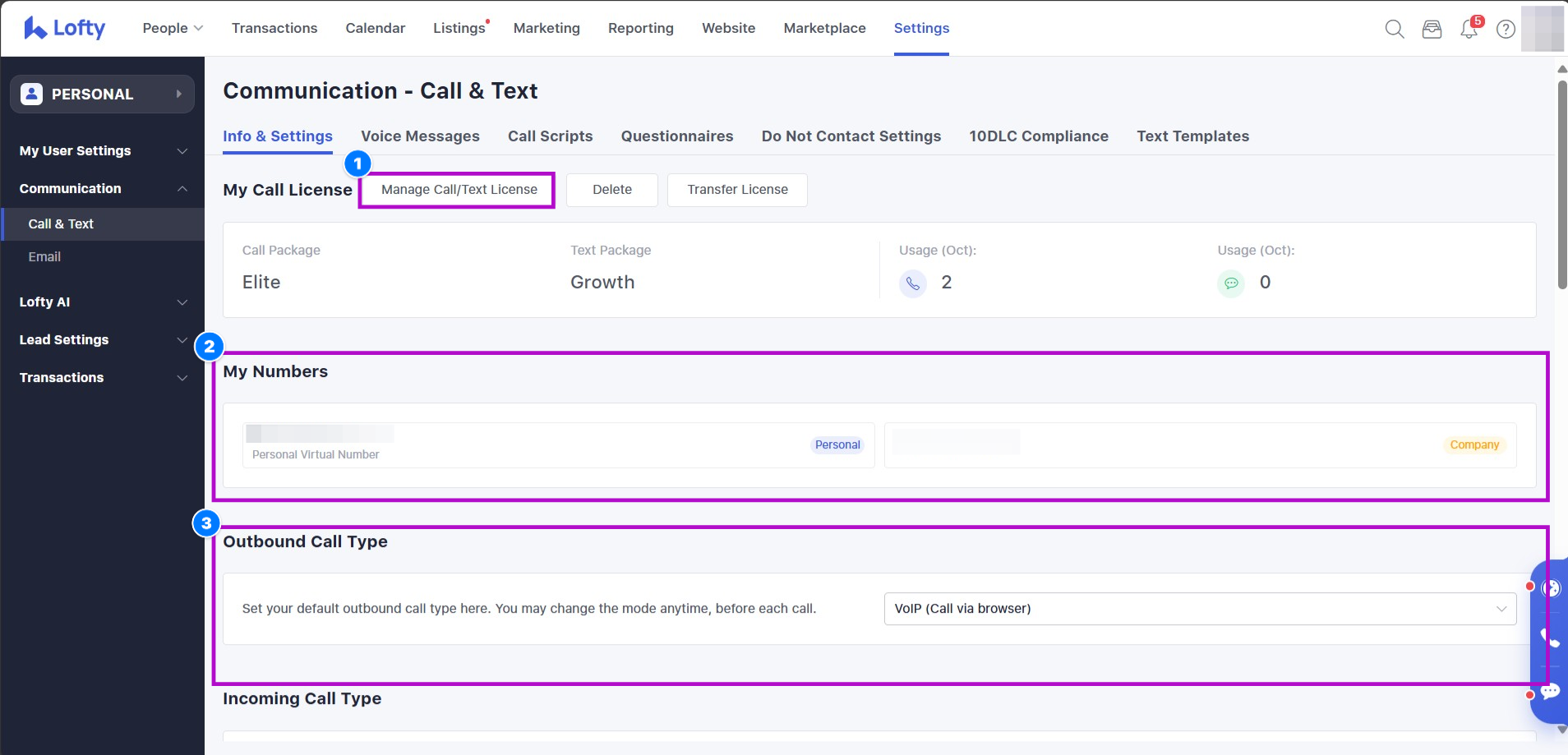Click the Manage Call/Text License button
This screenshot has width=1568, height=755.
pos(459,190)
